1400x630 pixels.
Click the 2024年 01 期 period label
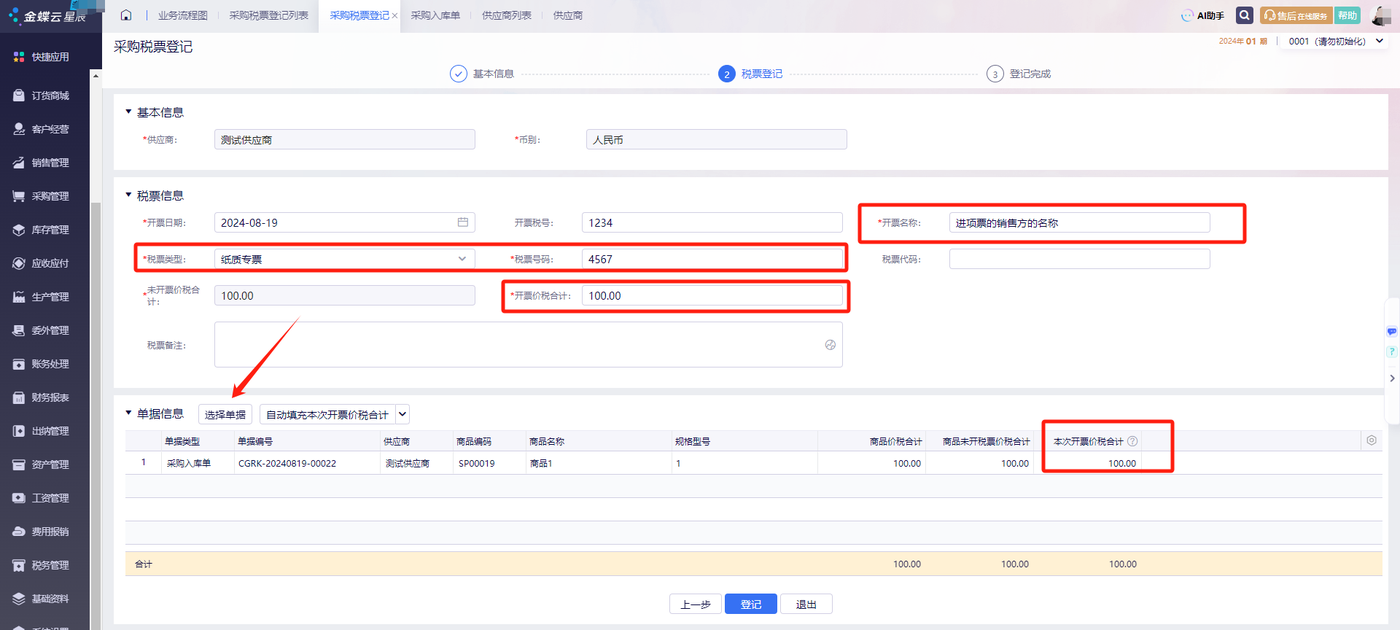point(1244,42)
